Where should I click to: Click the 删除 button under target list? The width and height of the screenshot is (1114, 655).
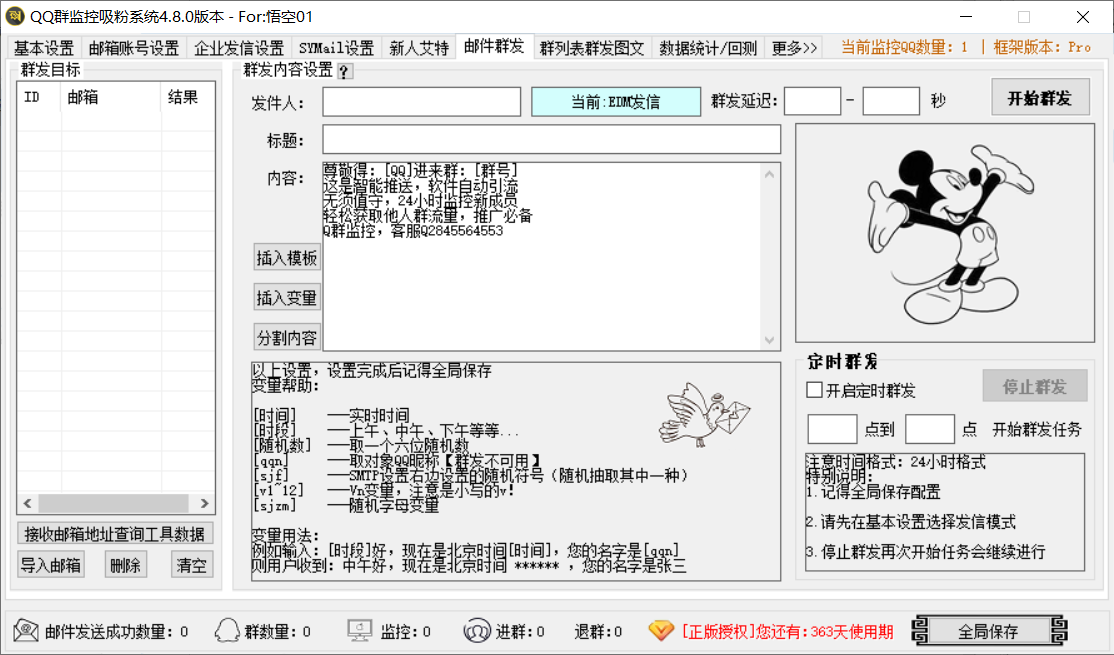coord(126,565)
